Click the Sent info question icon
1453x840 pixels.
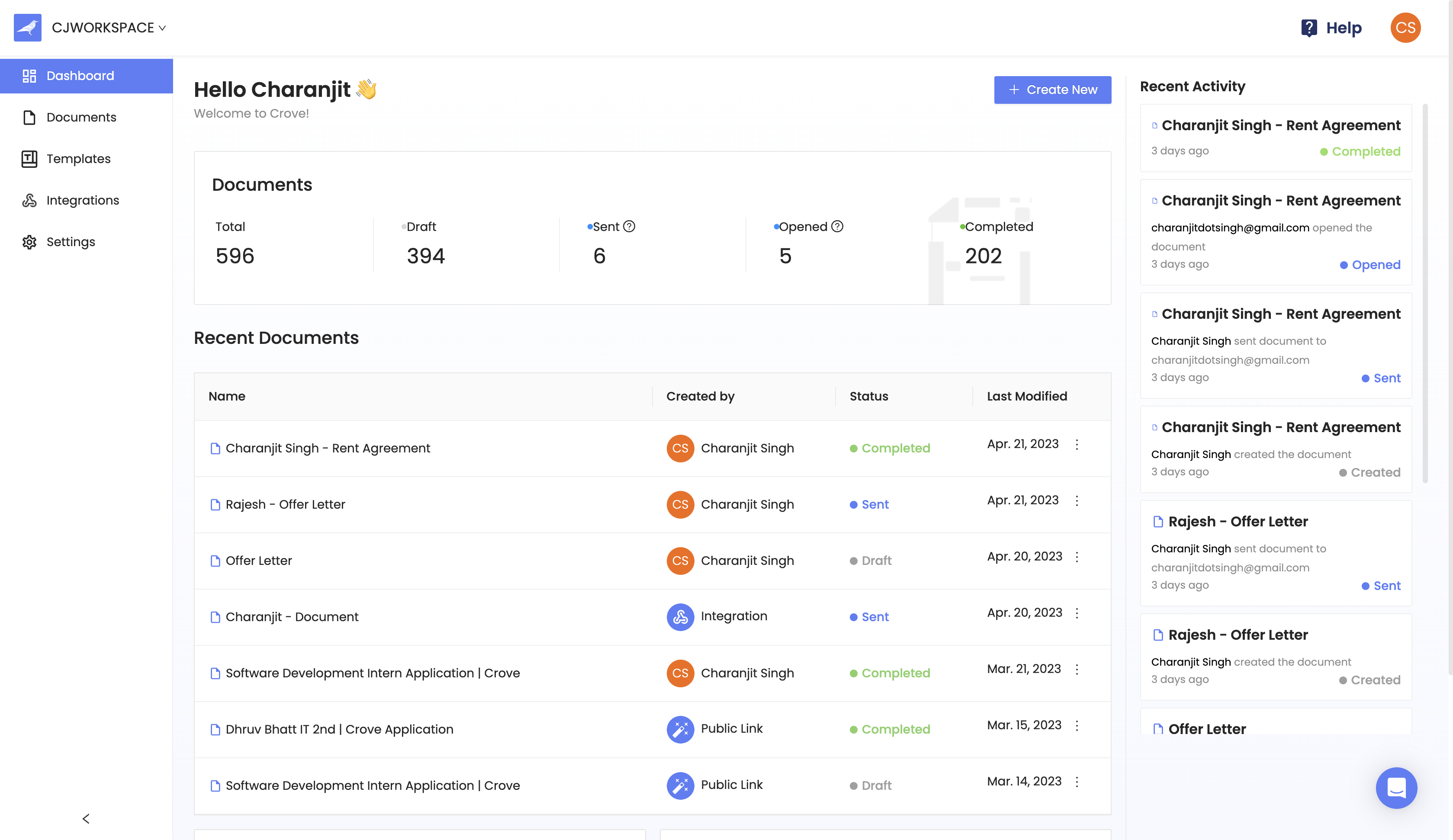coord(630,227)
